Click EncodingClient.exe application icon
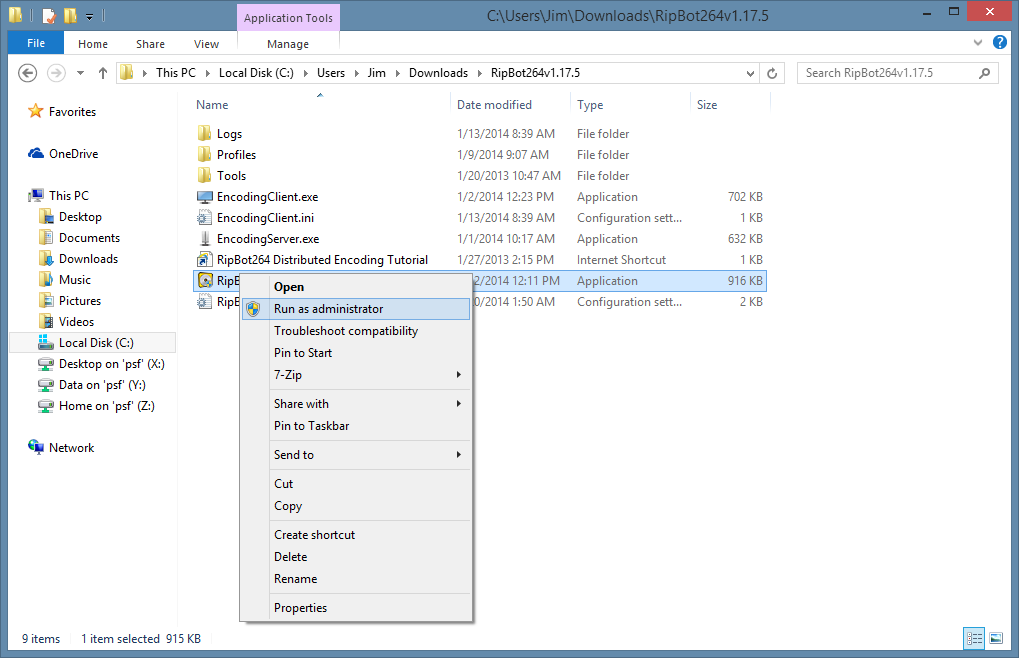The width and height of the screenshot is (1019, 658). point(205,196)
